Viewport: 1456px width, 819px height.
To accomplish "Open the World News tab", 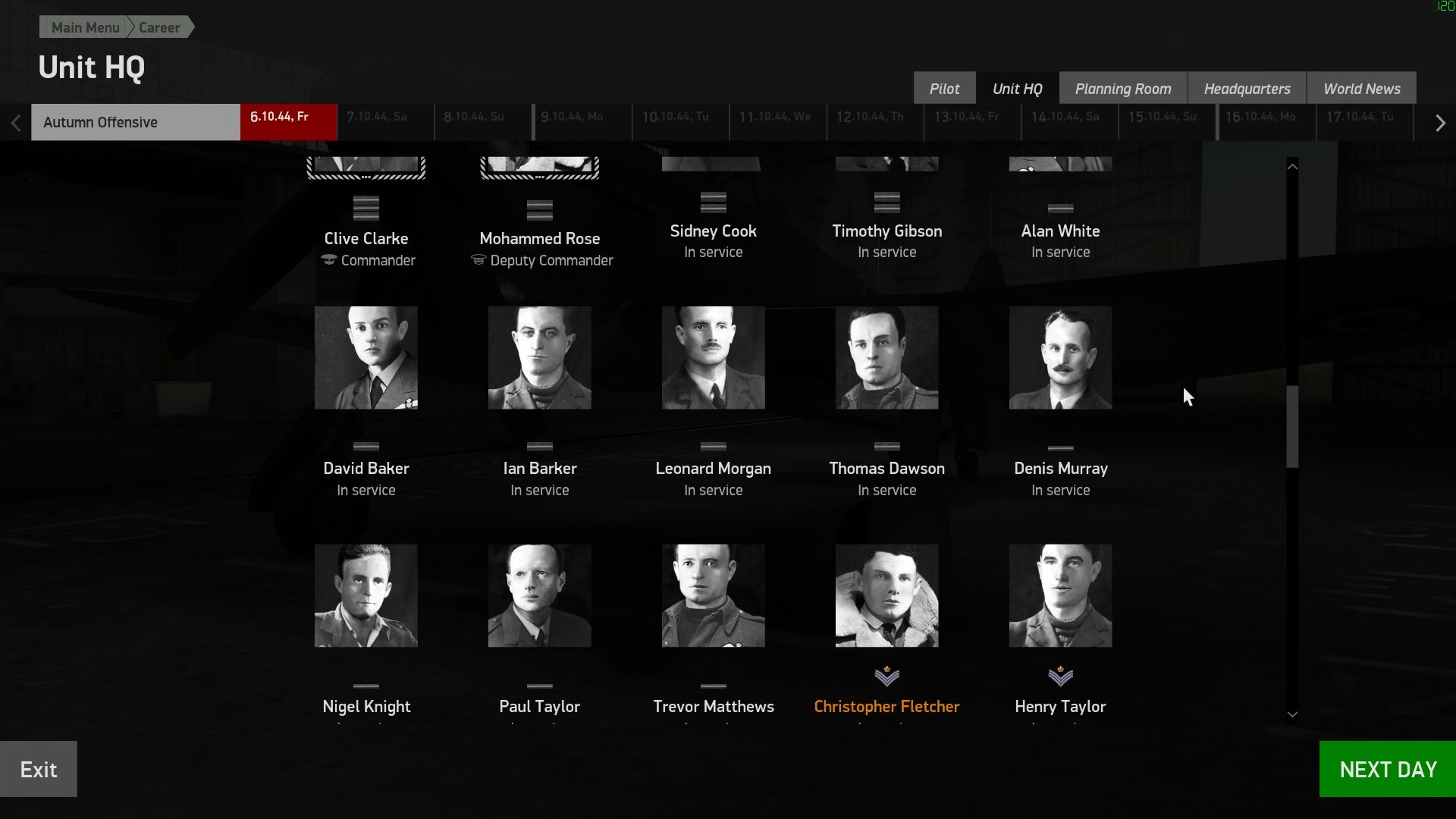I will 1361,89.
